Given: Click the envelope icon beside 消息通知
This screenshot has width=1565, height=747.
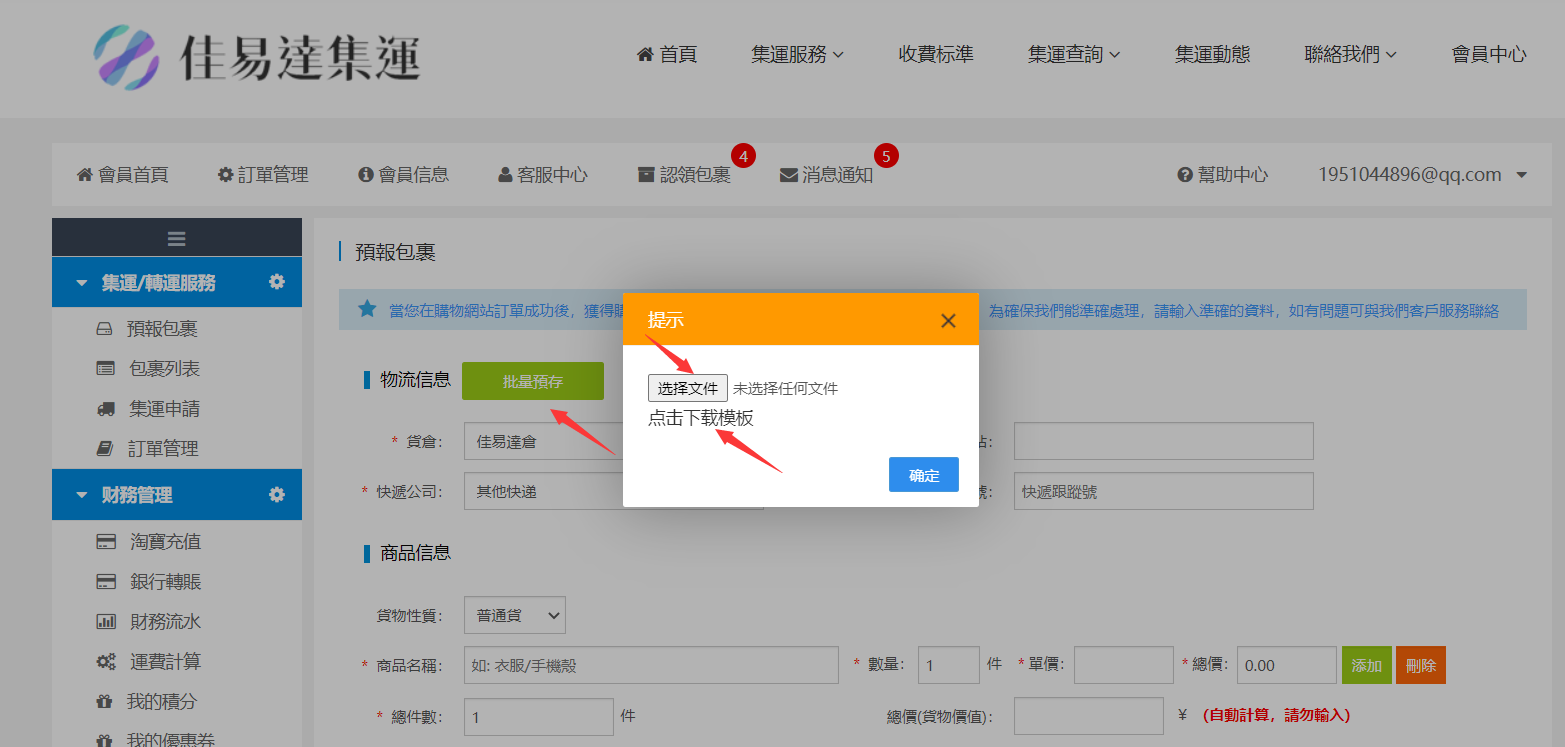Looking at the screenshot, I should (789, 175).
